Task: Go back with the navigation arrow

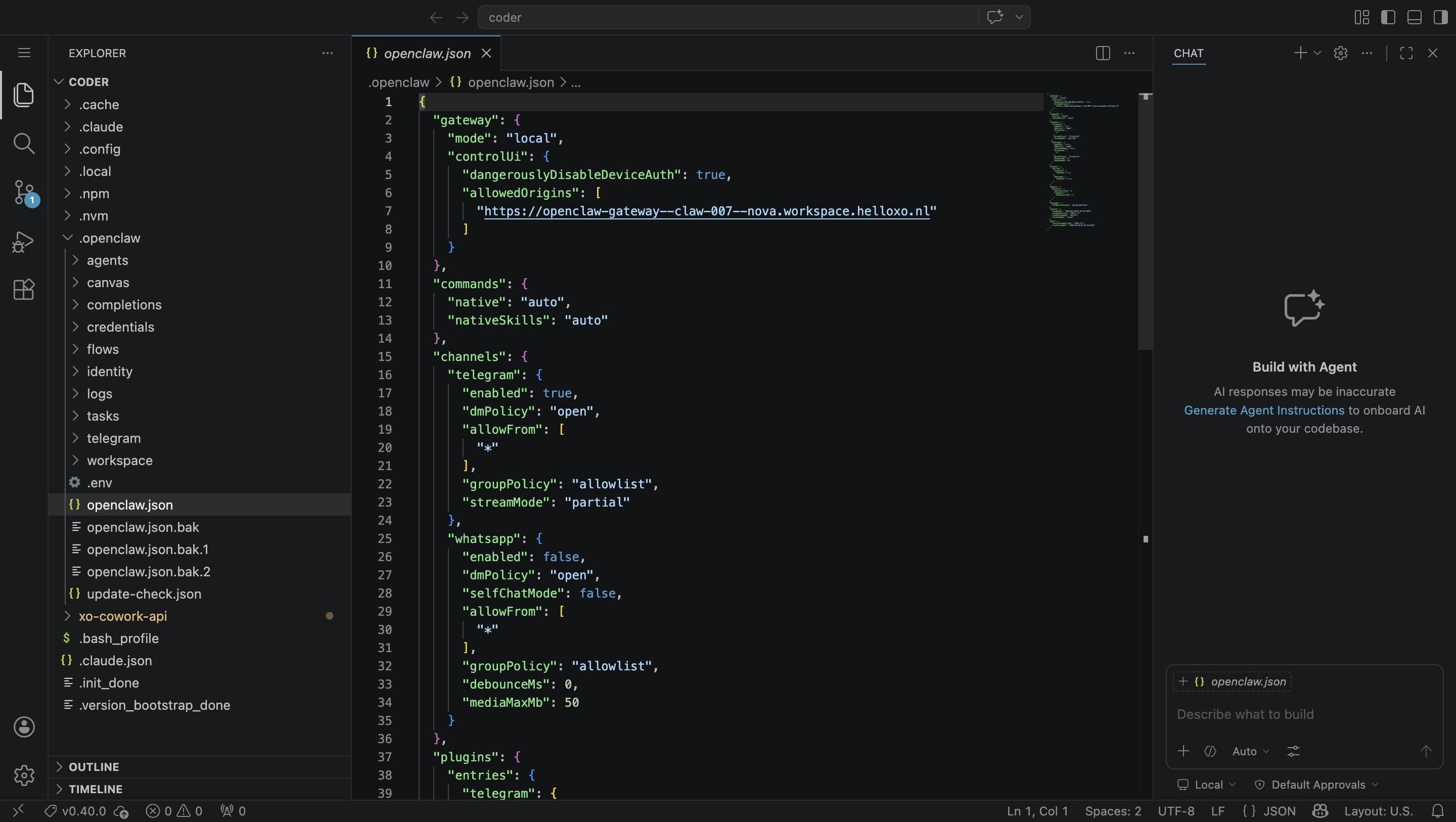Action: [436, 18]
